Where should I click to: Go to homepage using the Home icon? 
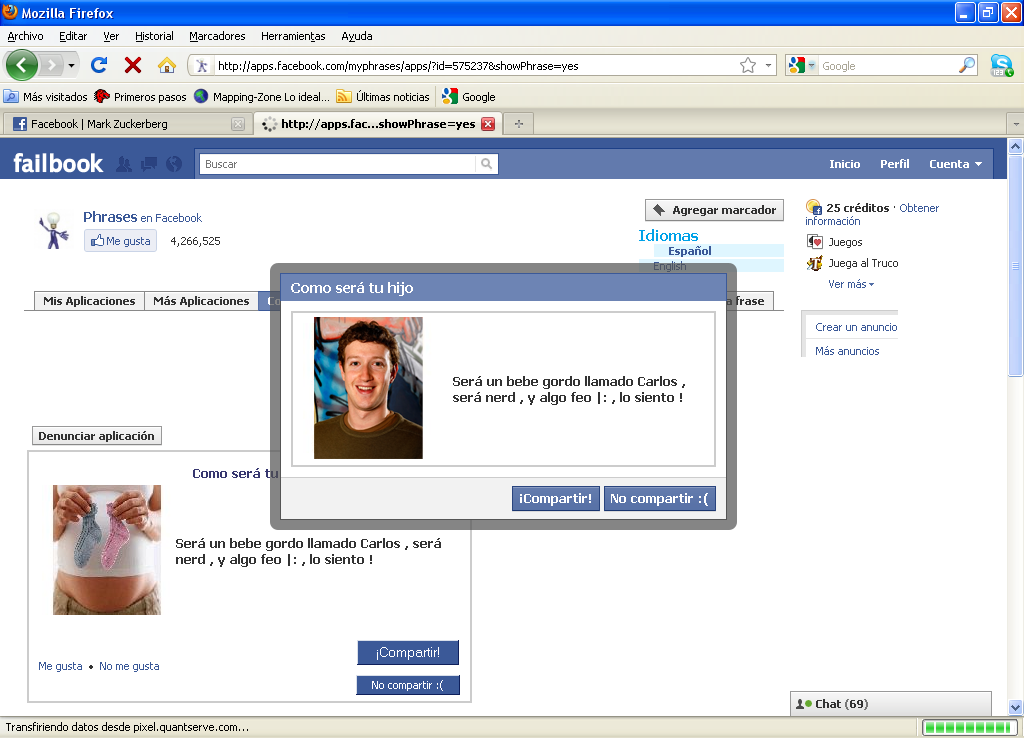click(x=167, y=63)
